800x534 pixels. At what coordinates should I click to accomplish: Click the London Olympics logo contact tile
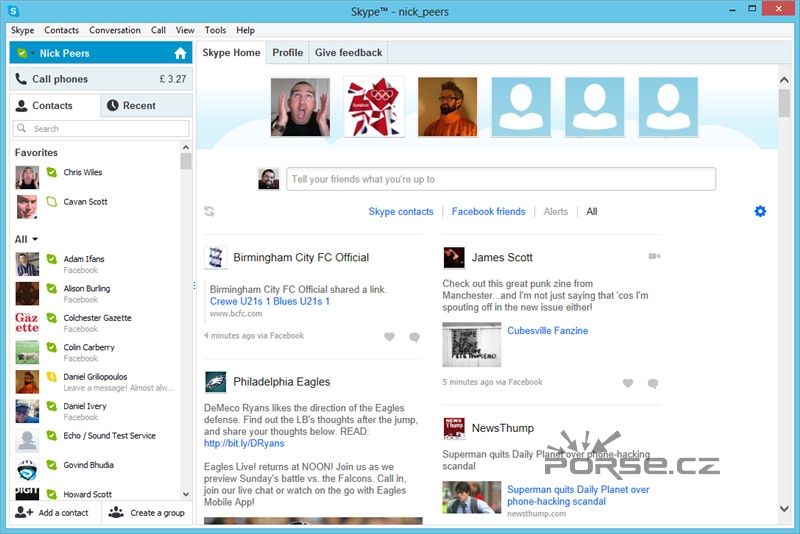(374, 107)
